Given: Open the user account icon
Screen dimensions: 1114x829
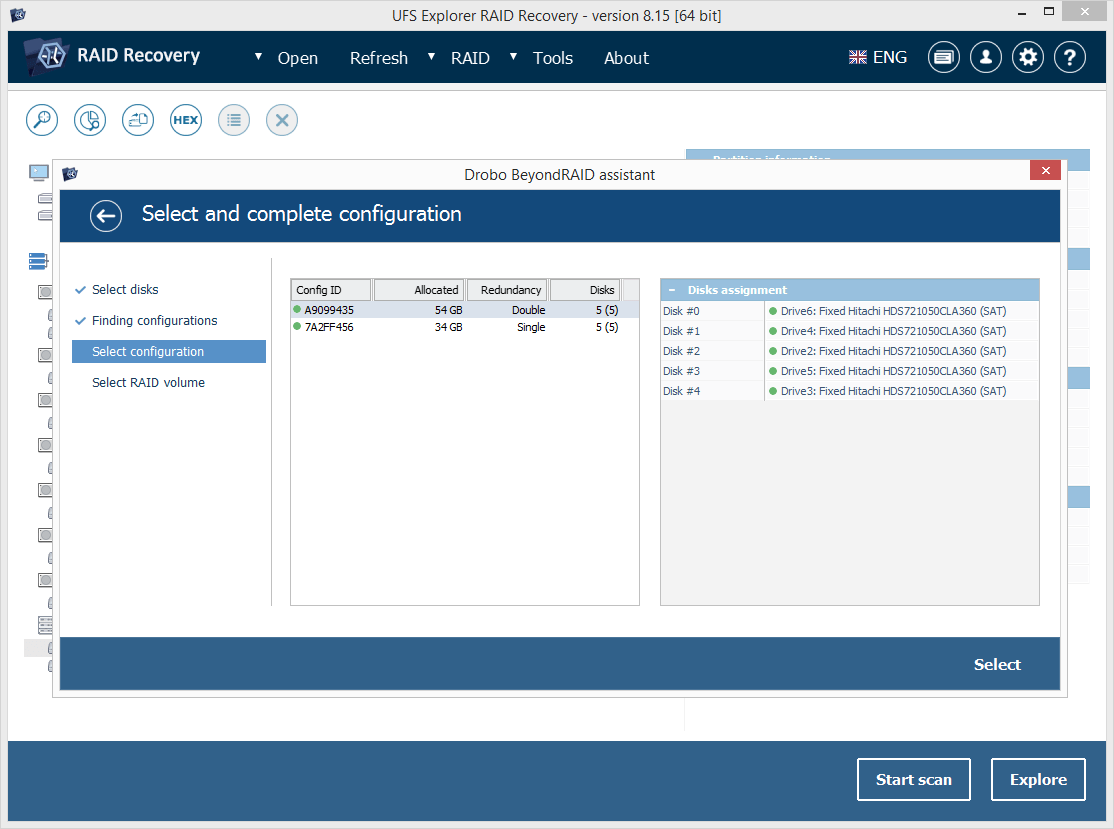Looking at the screenshot, I should tap(985, 58).
